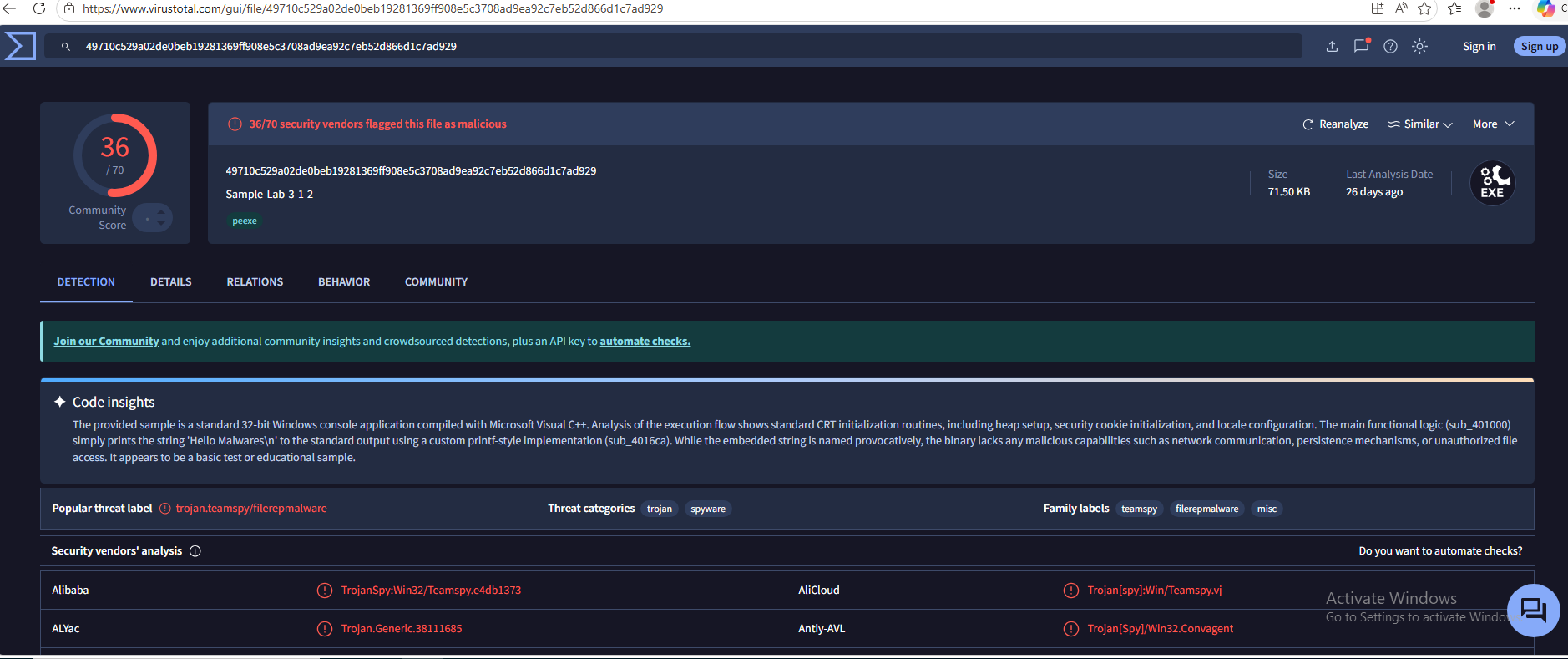The height and width of the screenshot is (659, 1568).
Task: Add page to favorites with star icon
Action: [x=1424, y=8]
